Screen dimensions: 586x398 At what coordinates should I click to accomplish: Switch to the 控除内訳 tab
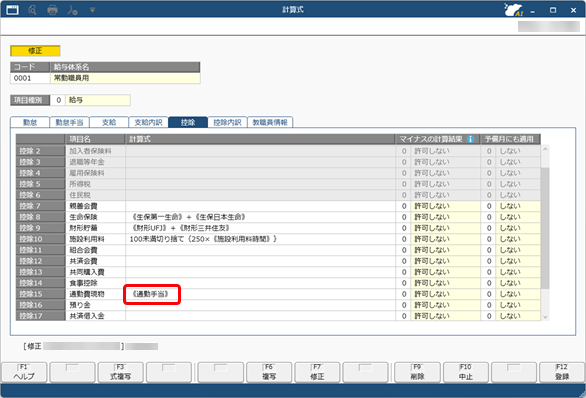coord(227,122)
